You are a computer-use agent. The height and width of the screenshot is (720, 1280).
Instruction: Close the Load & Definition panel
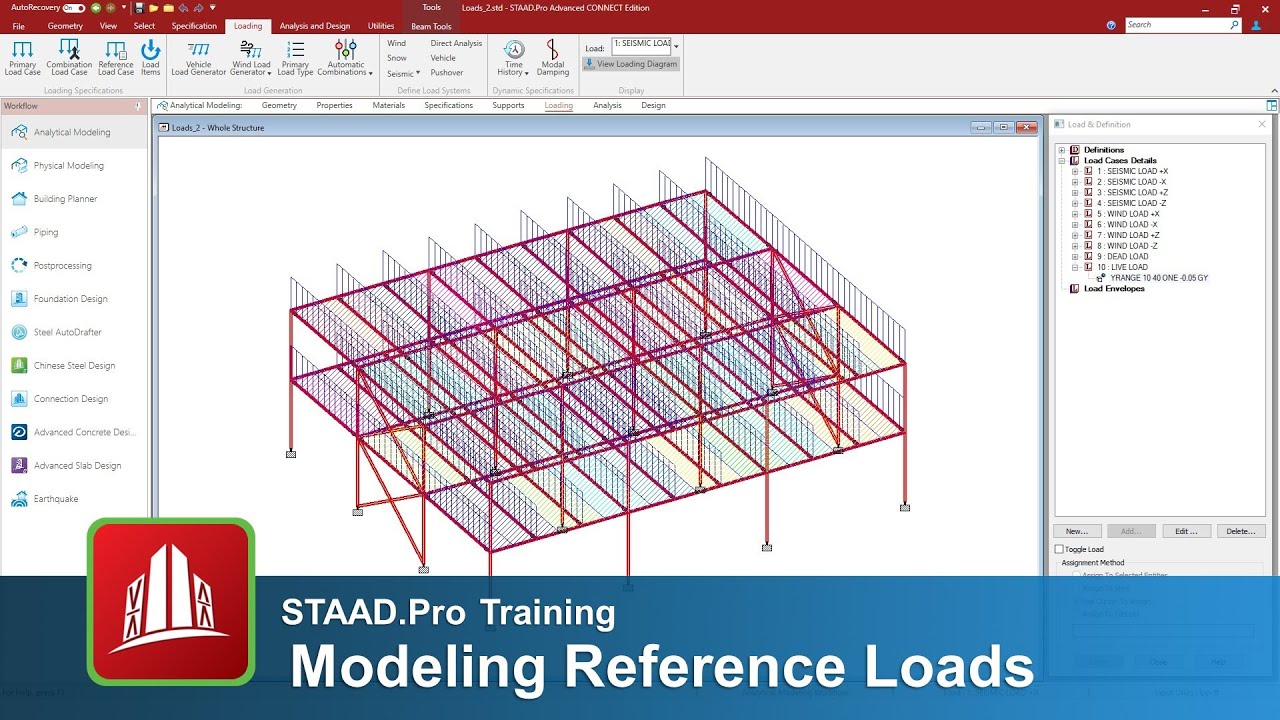(1261, 124)
